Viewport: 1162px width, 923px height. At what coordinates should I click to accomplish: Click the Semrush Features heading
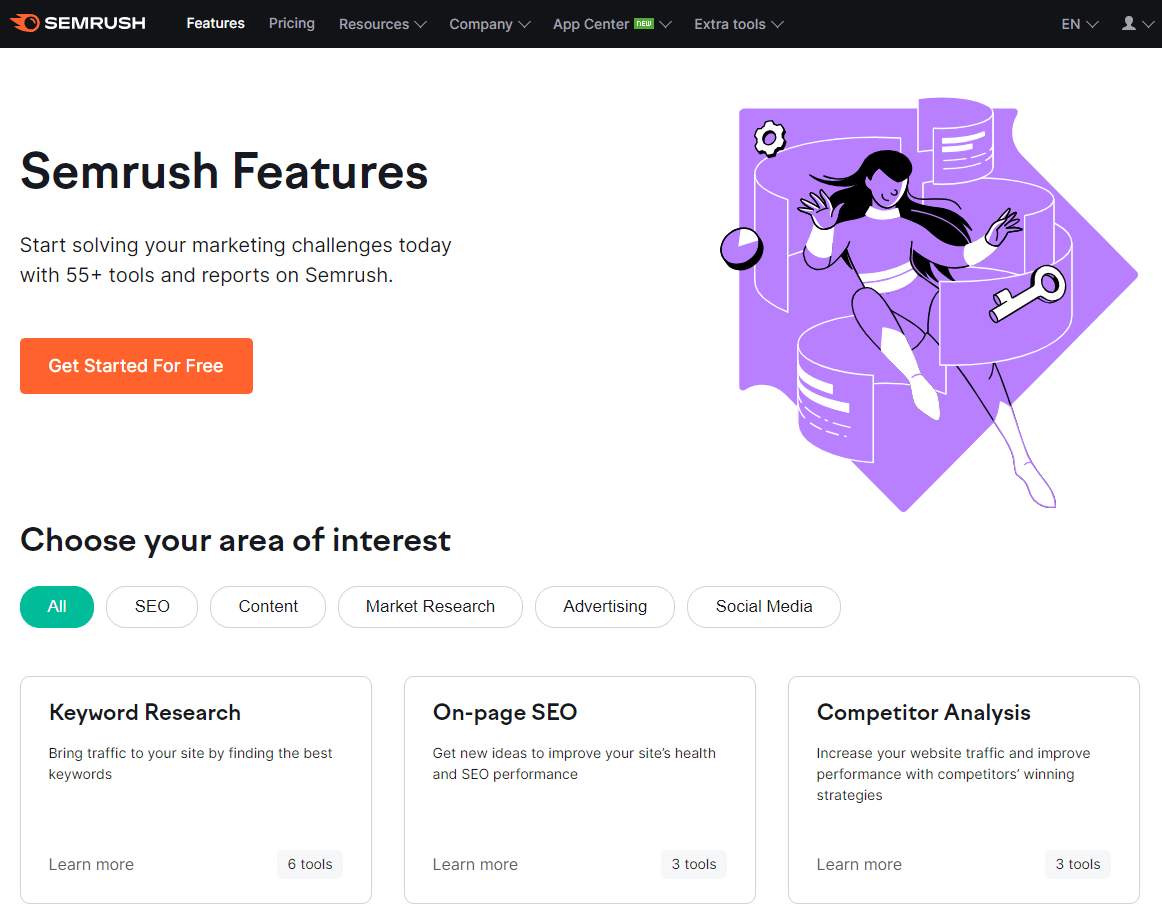coord(224,171)
